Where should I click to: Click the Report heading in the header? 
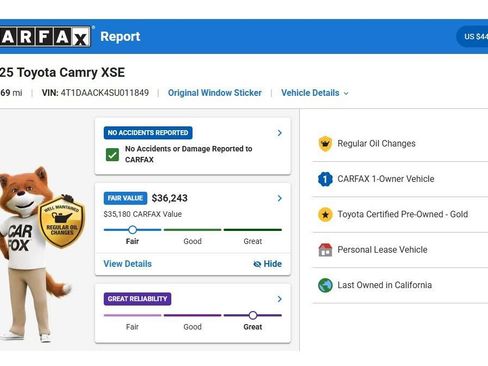(120, 37)
